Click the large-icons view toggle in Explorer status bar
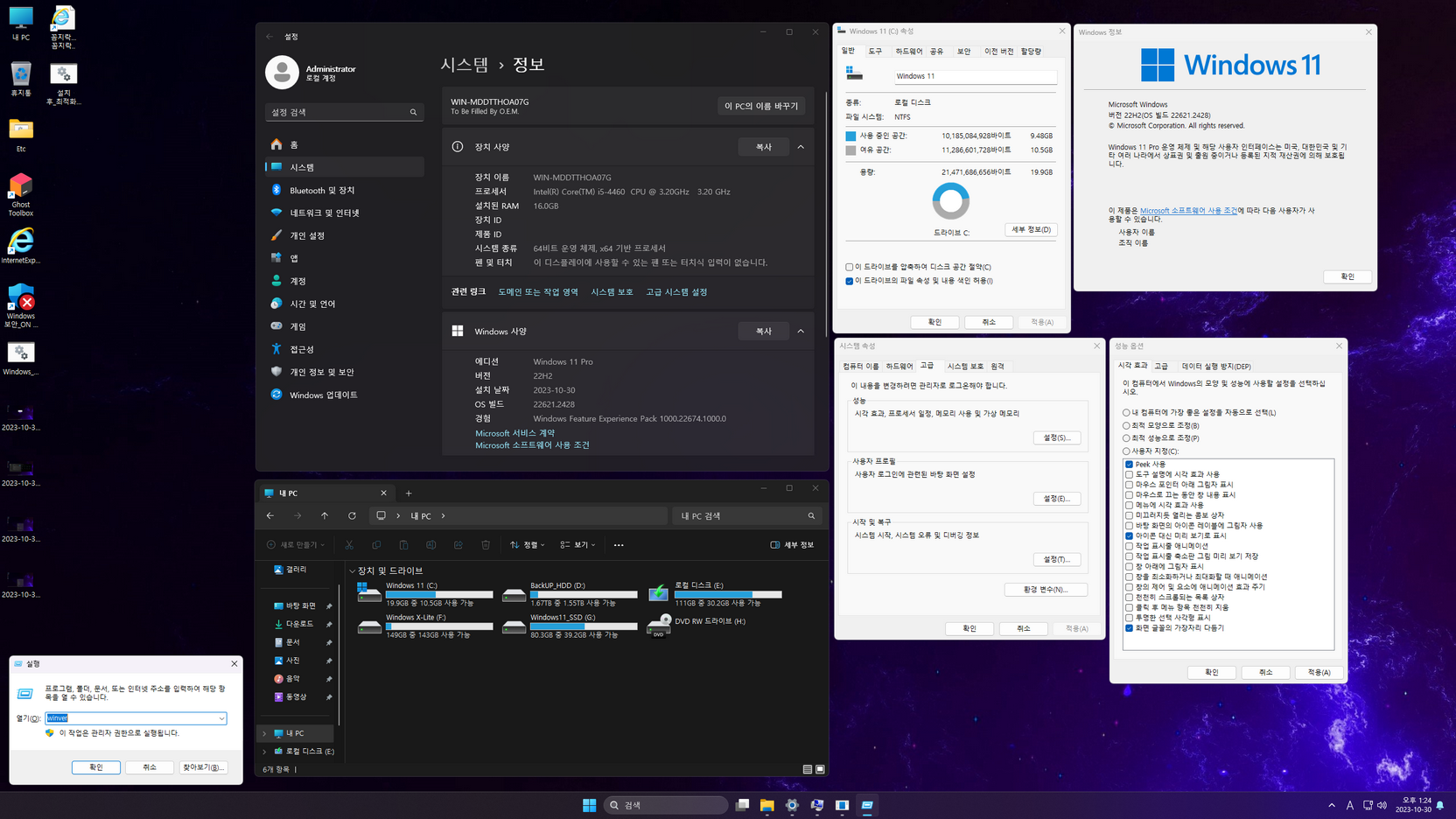The width and height of the screenshot is (1456, 819). click(x=820, y=769)
